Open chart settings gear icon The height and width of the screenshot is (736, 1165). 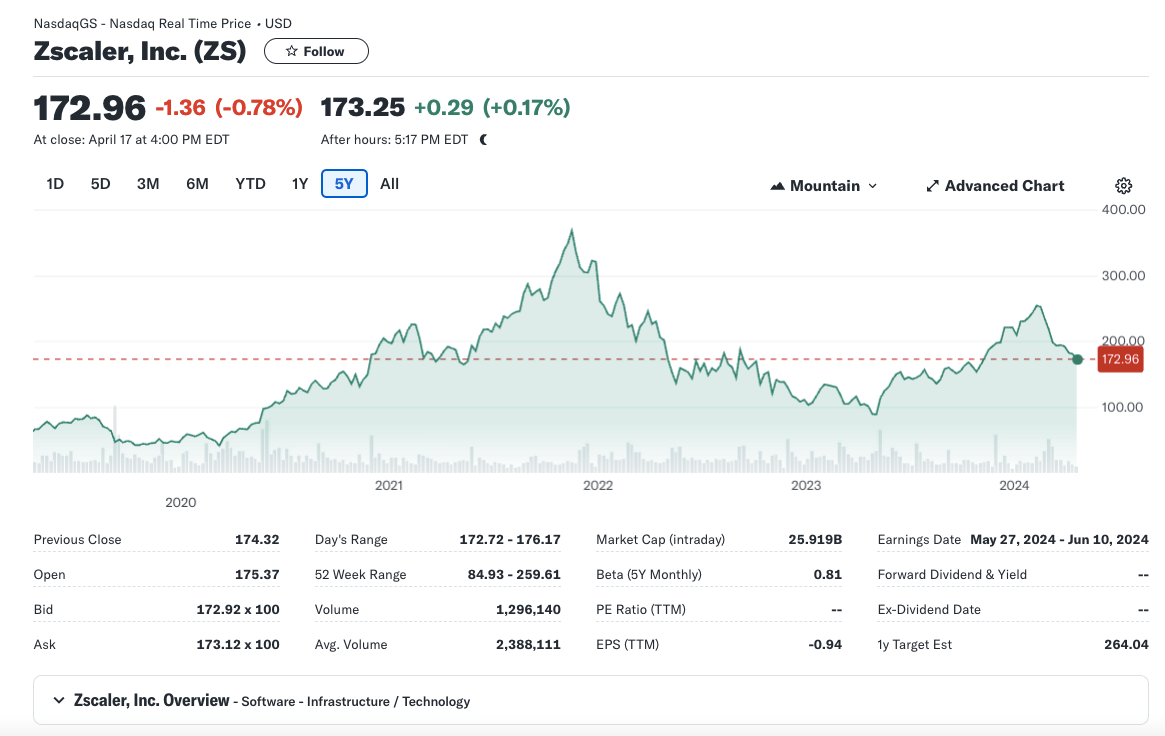click(x=1123, y=186)
